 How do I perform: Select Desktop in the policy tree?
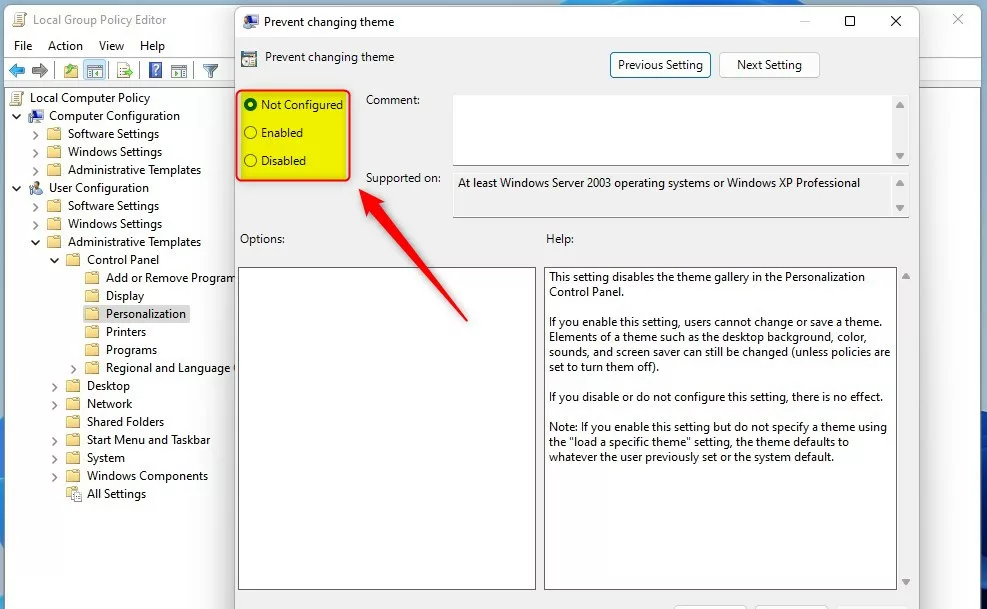[x=108, y=385]
